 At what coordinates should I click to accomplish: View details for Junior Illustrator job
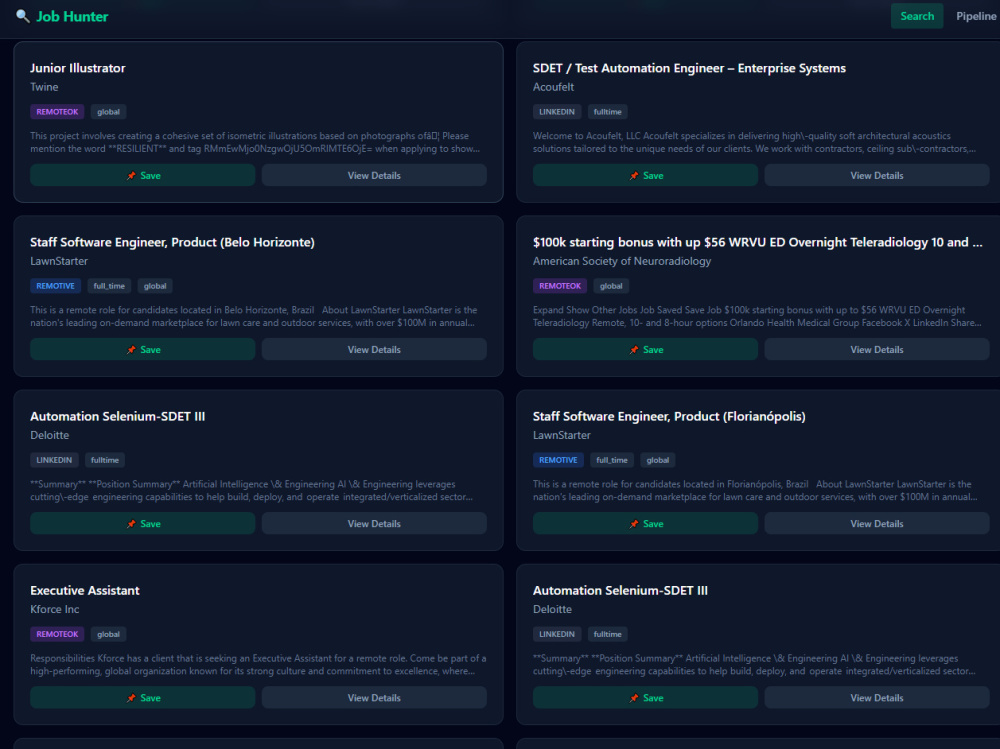(x=374, y=175)
